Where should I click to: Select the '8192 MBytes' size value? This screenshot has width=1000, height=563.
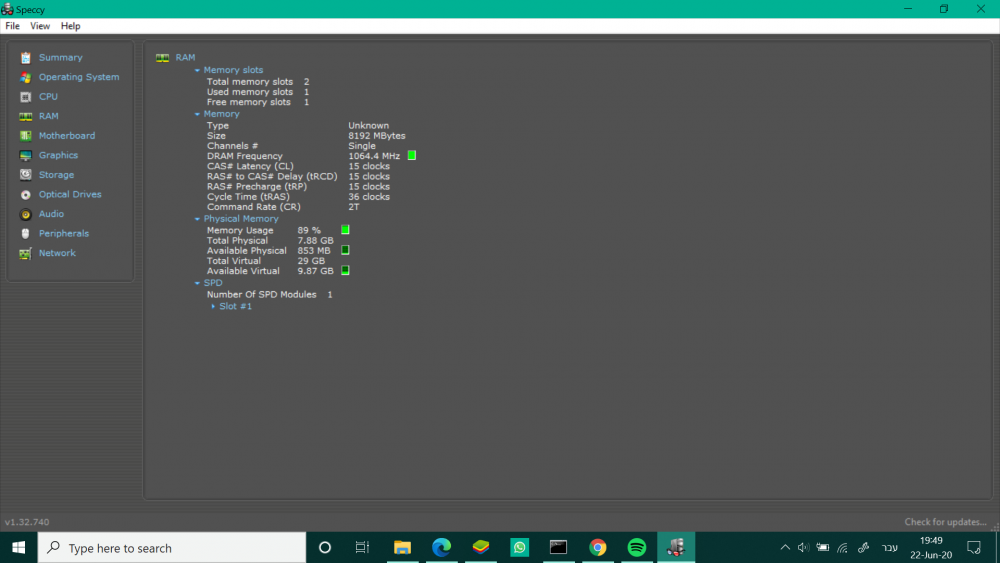(377, 136)
